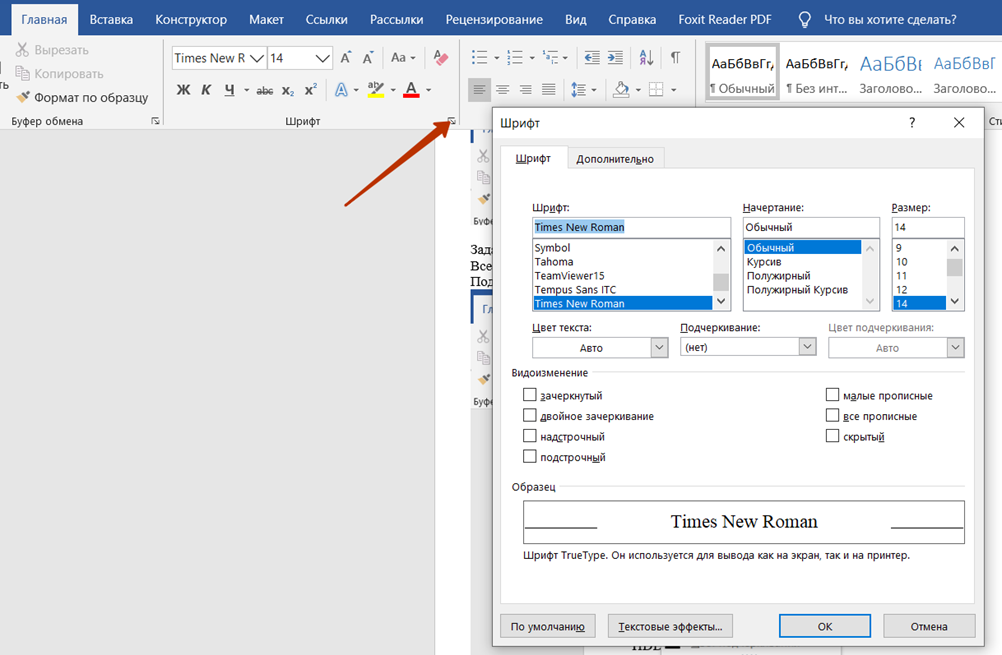Screen dimensions: 1002x655
Task: Enable the зачеркнутый checkbox
Action: click(x=529, y=395)
